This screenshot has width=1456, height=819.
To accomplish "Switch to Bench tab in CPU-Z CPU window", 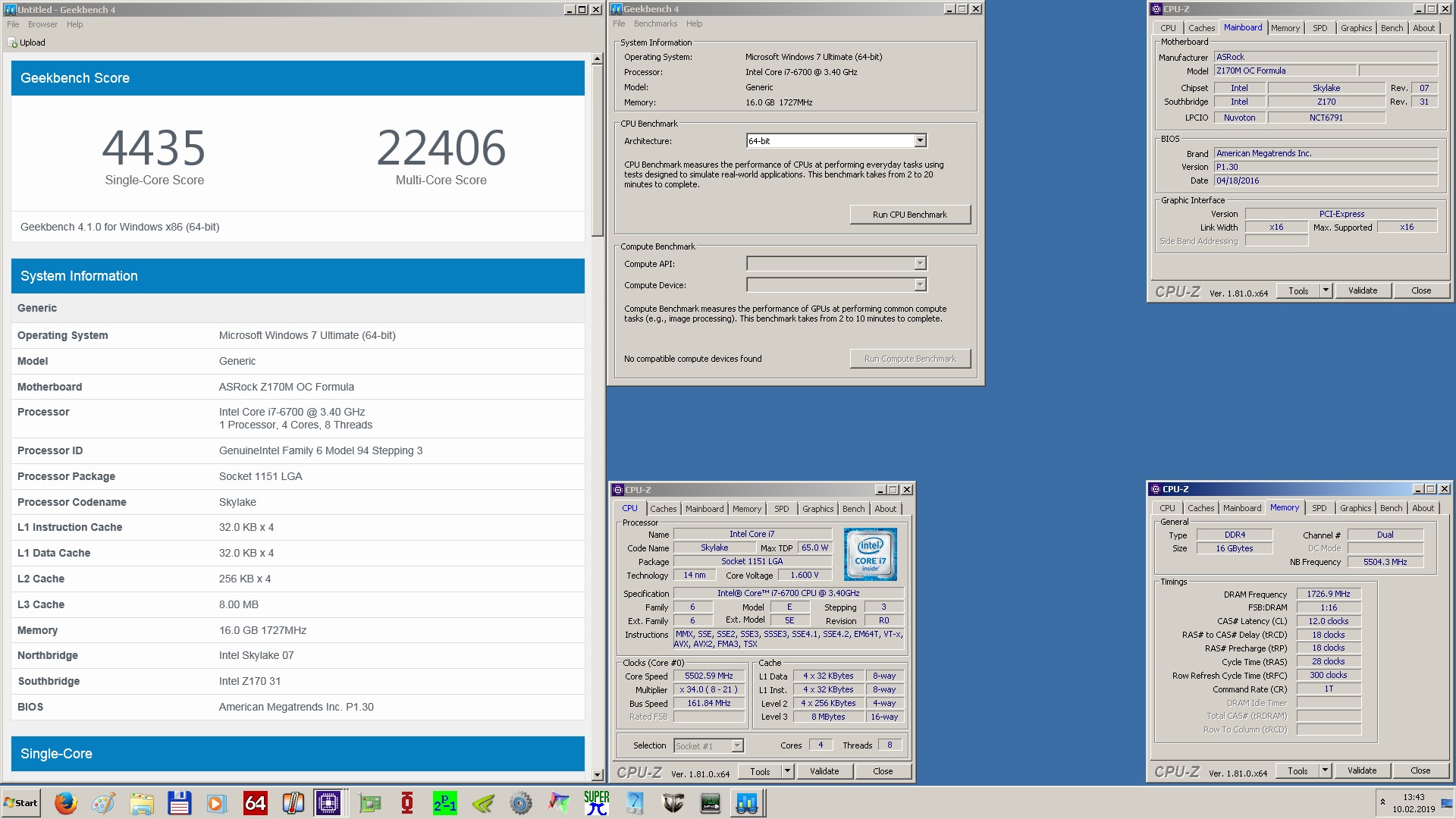I will 853,509.
